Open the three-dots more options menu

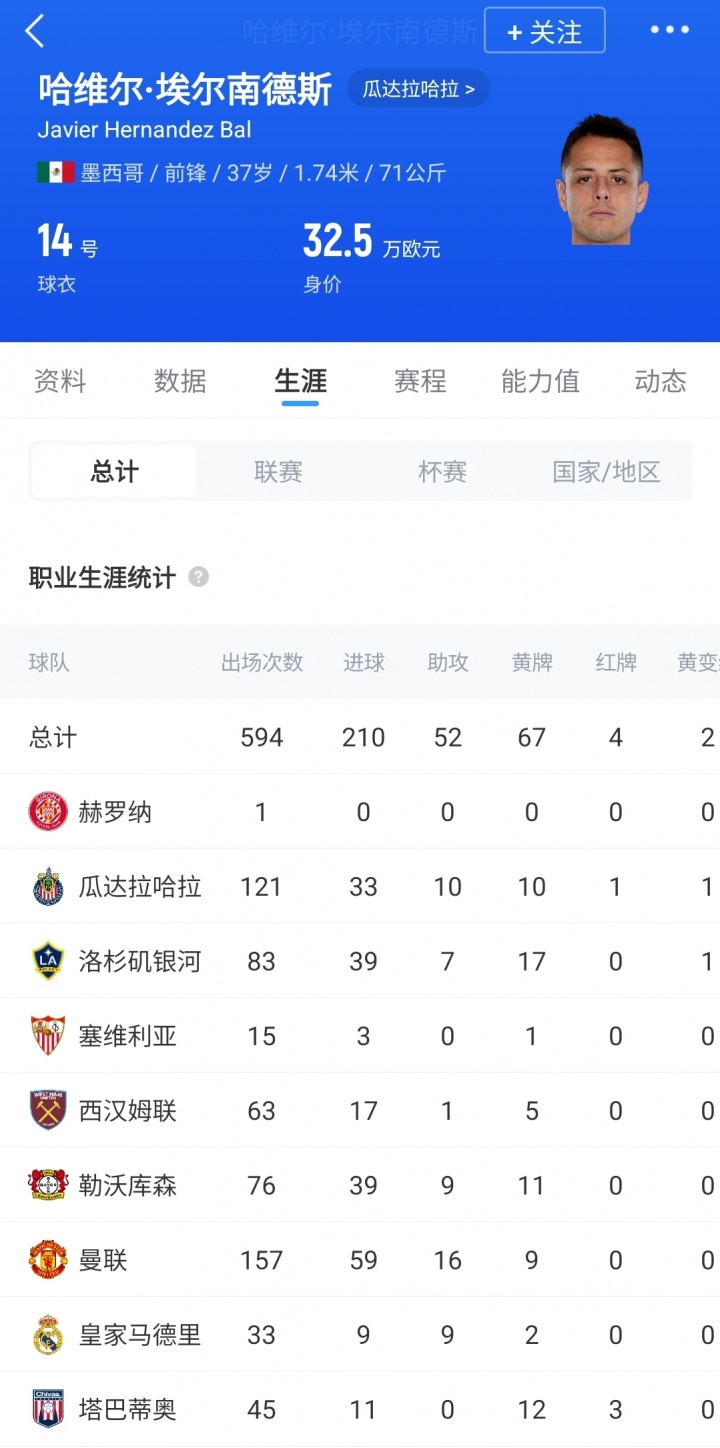tap(669, 30)
